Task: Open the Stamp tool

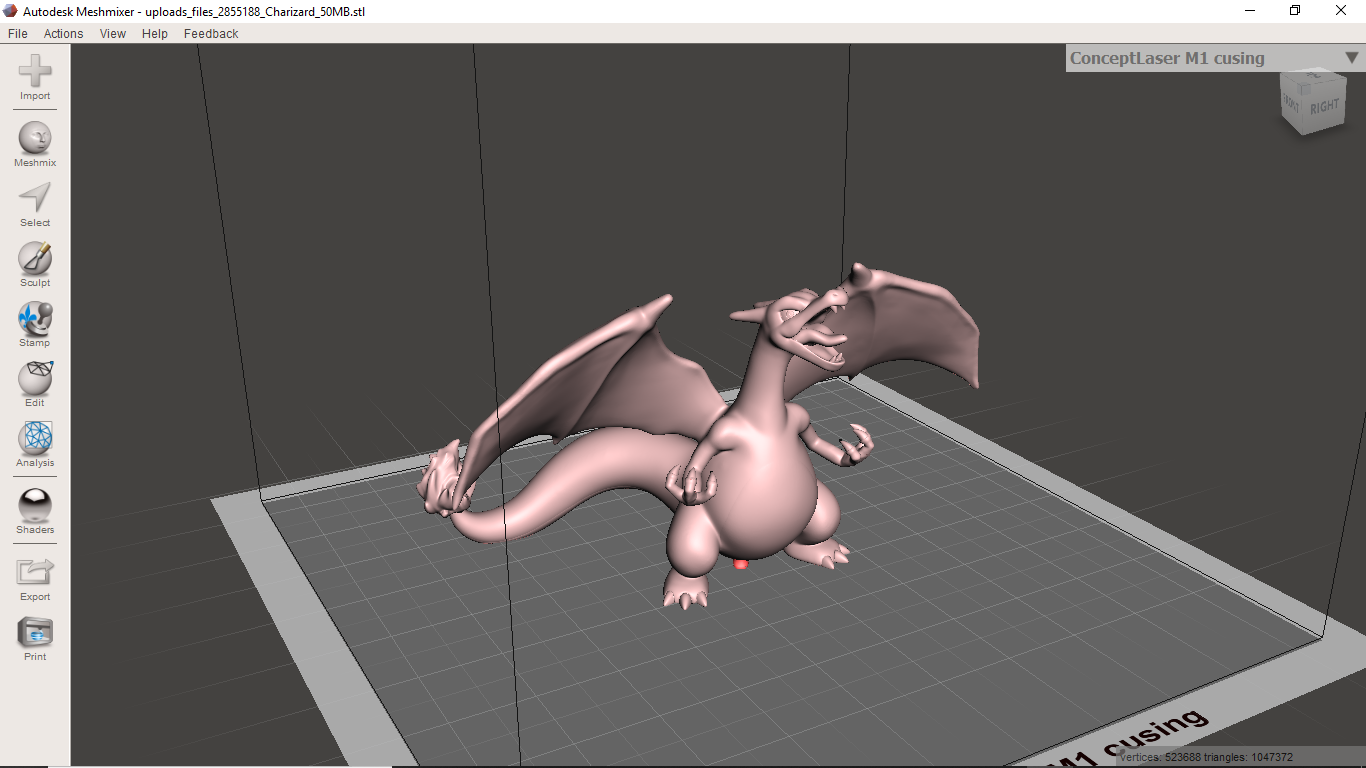Action: [x=35, y=319]
